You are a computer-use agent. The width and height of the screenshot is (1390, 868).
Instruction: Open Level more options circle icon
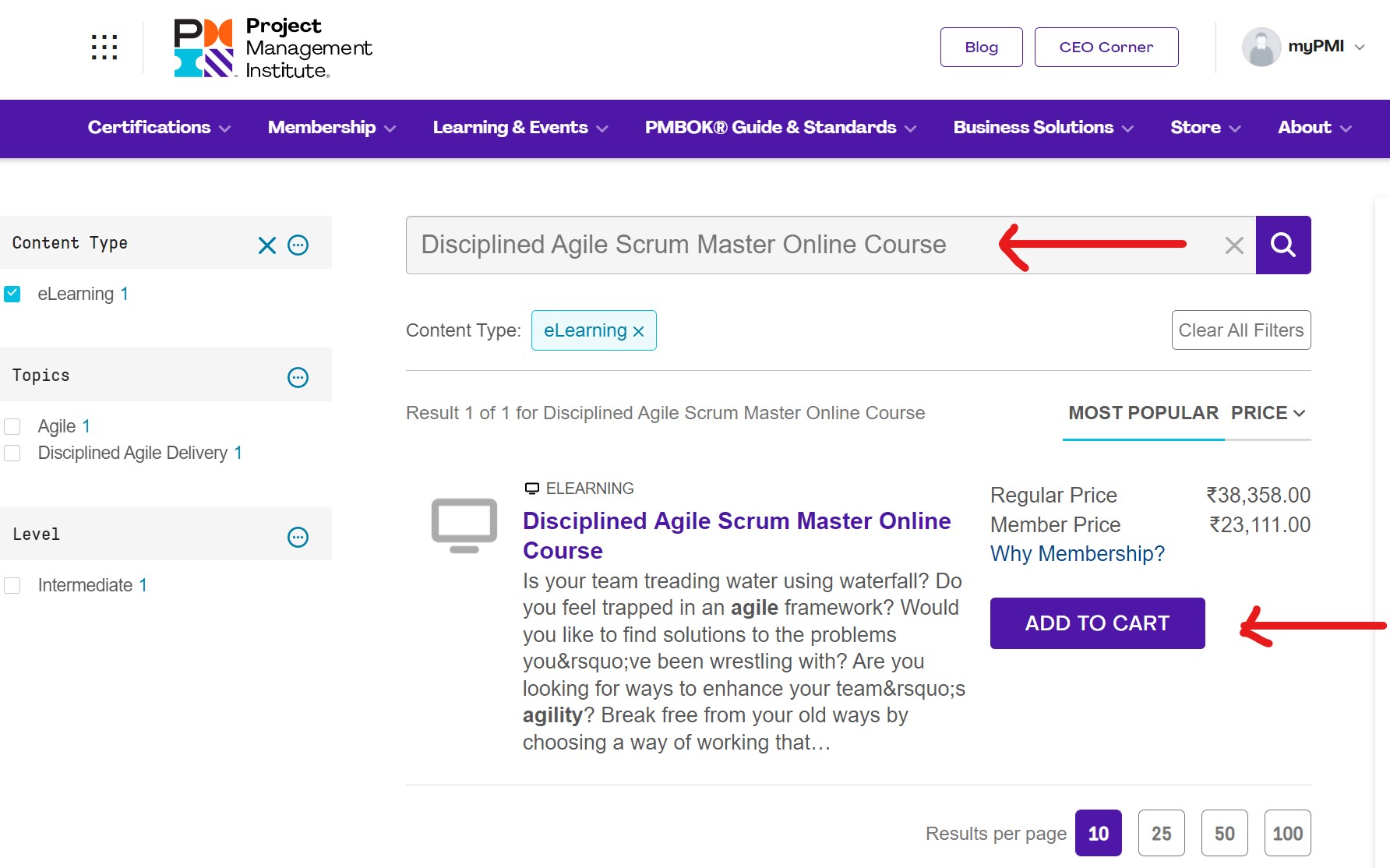[298, 537]
